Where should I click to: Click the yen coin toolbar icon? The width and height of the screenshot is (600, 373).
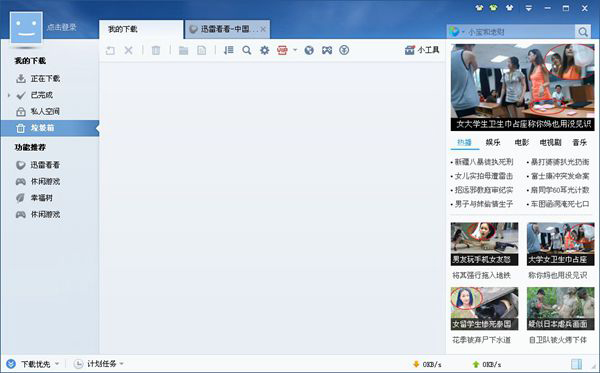[x=344, y=50]
